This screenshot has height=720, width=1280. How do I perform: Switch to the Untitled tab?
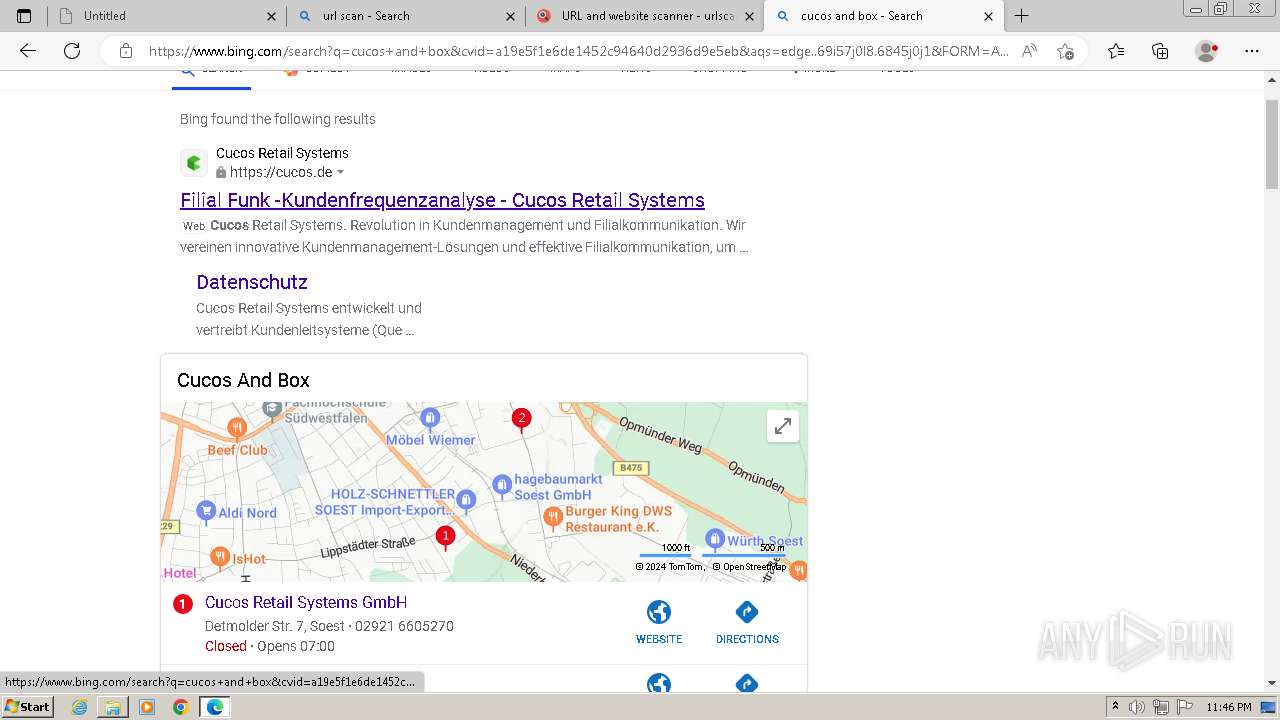[x=165, y=16]
